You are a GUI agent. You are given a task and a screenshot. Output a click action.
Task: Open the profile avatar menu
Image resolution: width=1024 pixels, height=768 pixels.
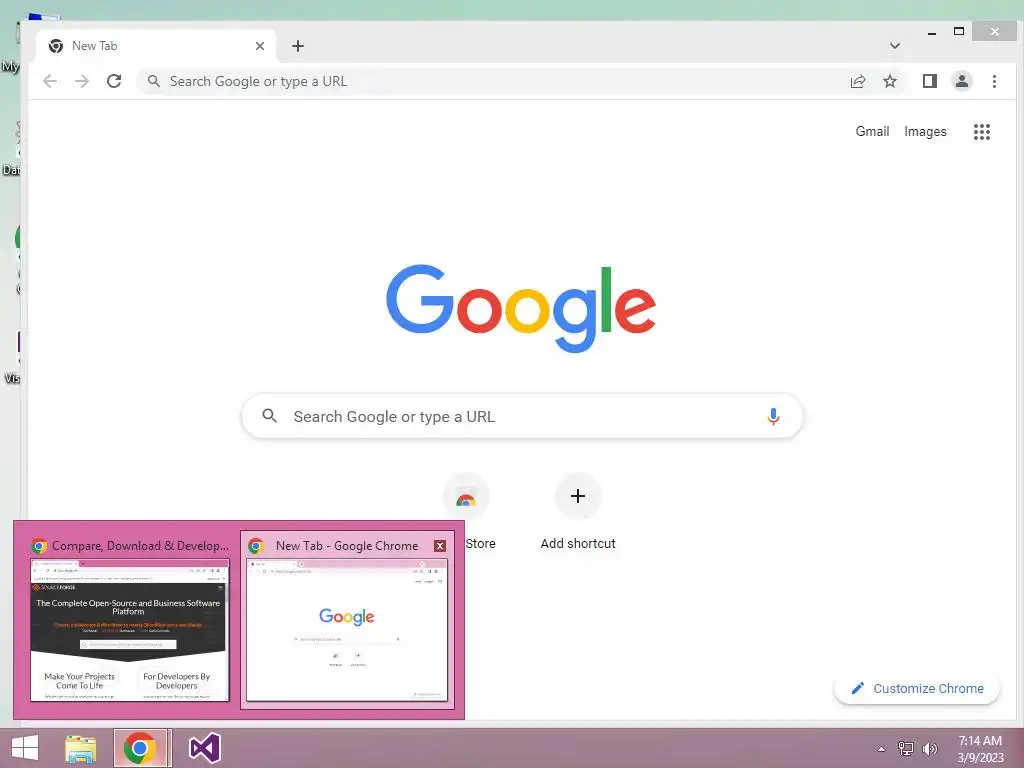(x=961, y=81)
